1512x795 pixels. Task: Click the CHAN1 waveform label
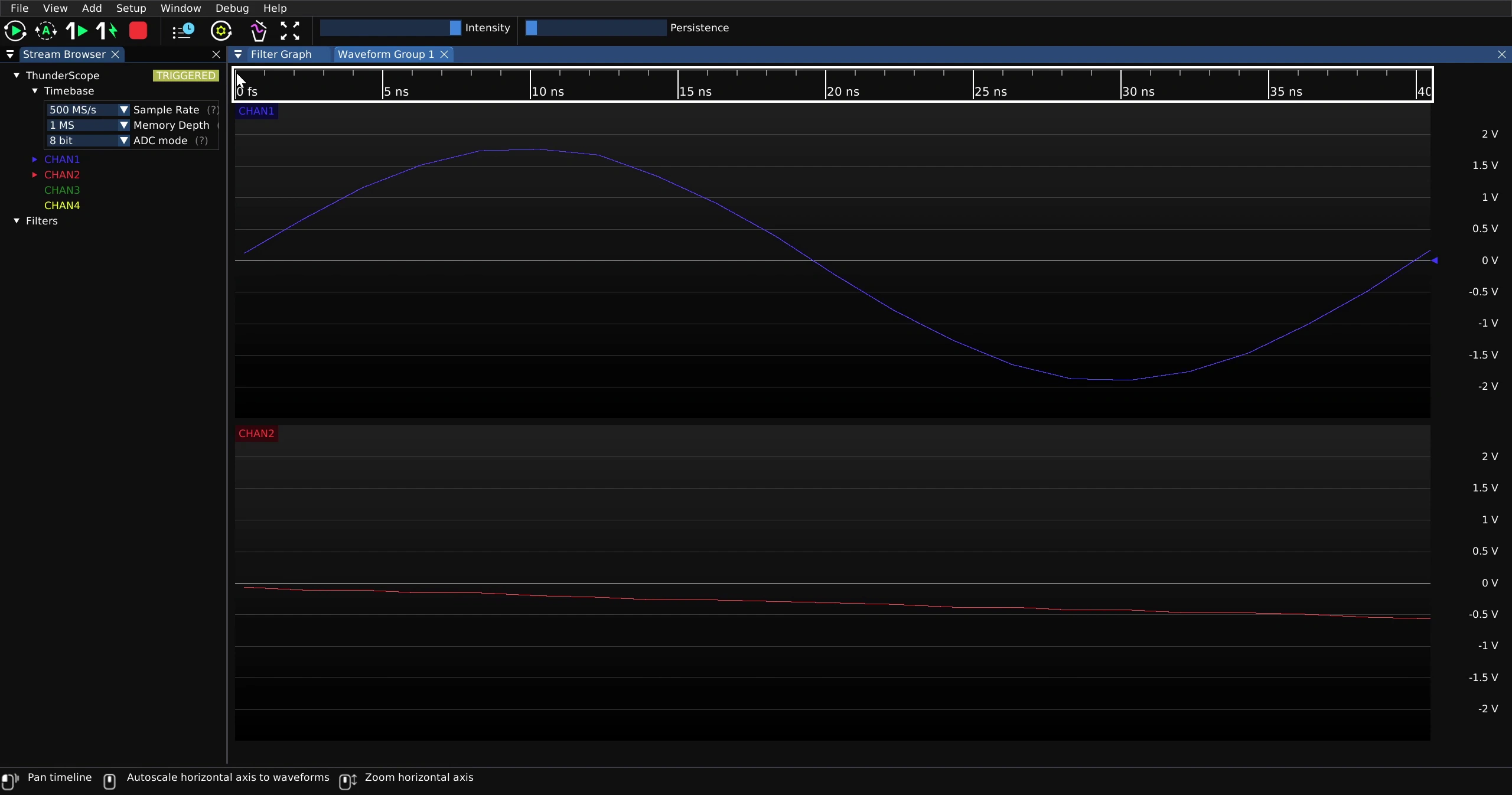click(x=256, y=111)
